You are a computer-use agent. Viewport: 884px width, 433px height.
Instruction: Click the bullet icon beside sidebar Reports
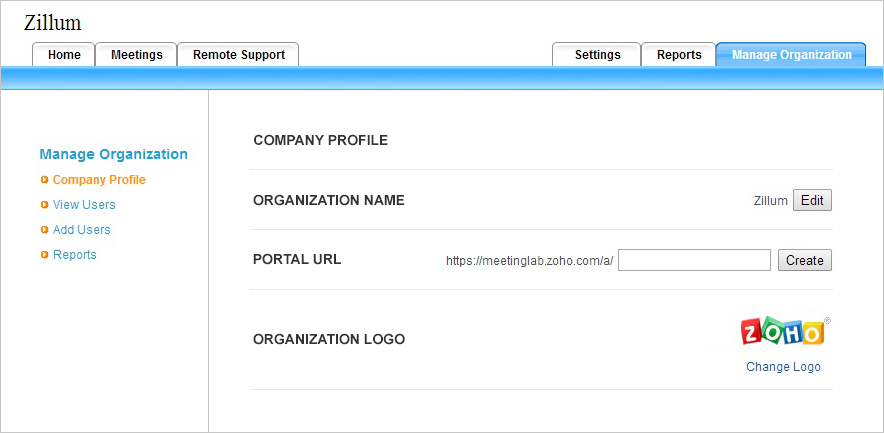point(44,255)
